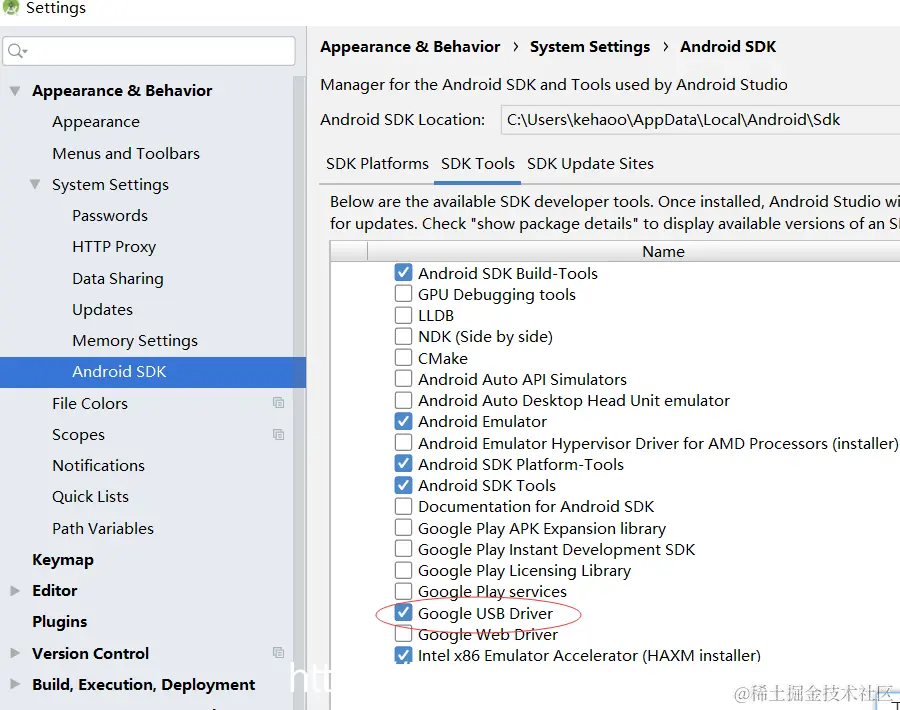Expand Build, Execution, Deployment section
Screen dimensions: 900x710
[x=15, y=684]
